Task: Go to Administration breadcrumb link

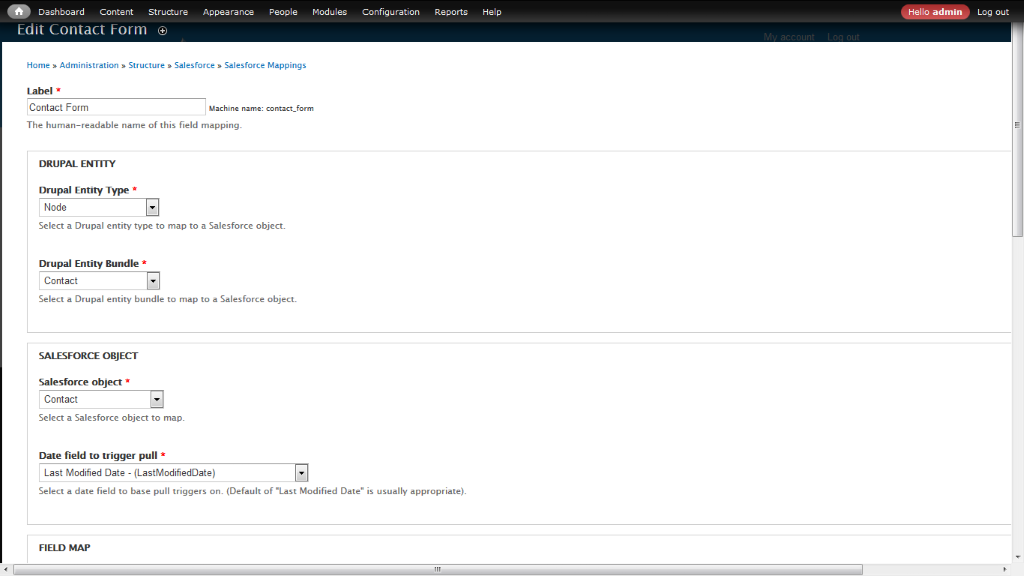Action: [x=89, y=65]
